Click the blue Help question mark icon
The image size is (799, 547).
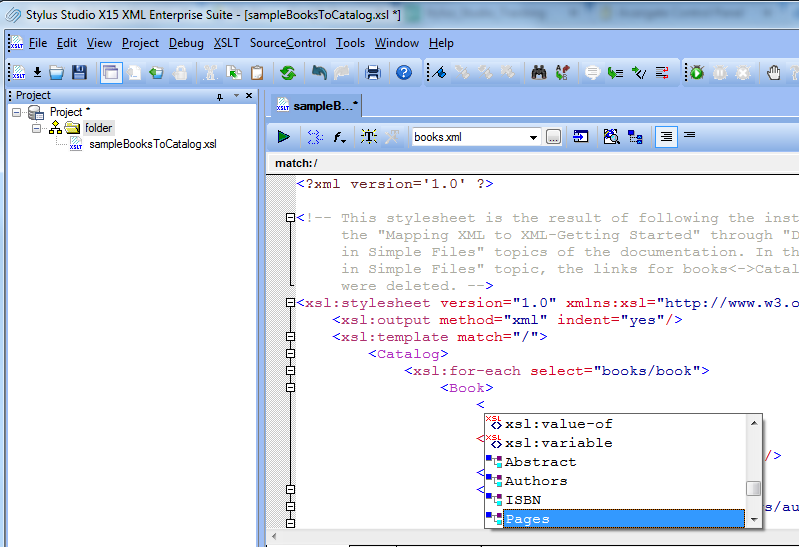tap(403, 72)
